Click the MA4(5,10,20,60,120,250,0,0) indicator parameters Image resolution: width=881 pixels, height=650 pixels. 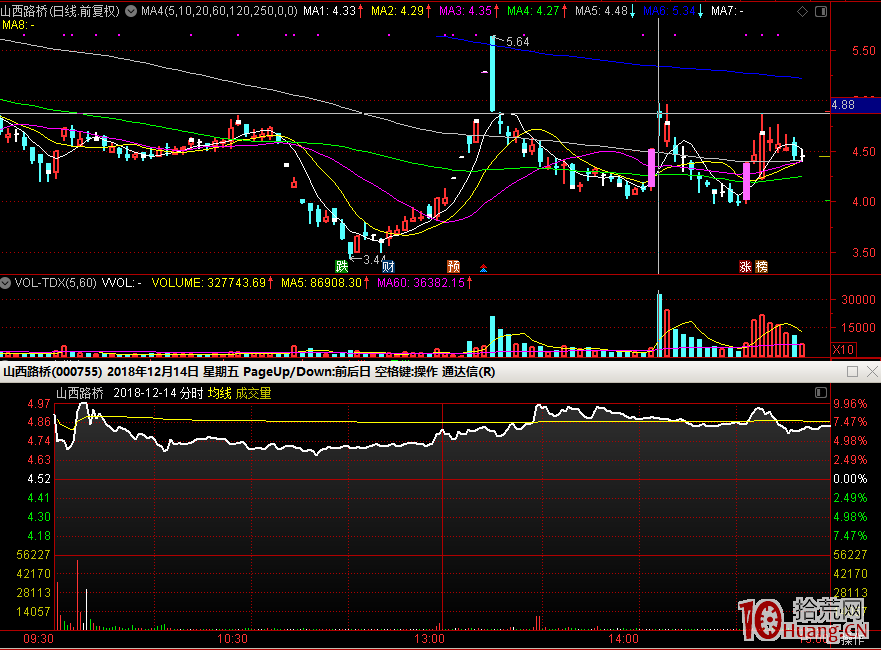[219, 11]
